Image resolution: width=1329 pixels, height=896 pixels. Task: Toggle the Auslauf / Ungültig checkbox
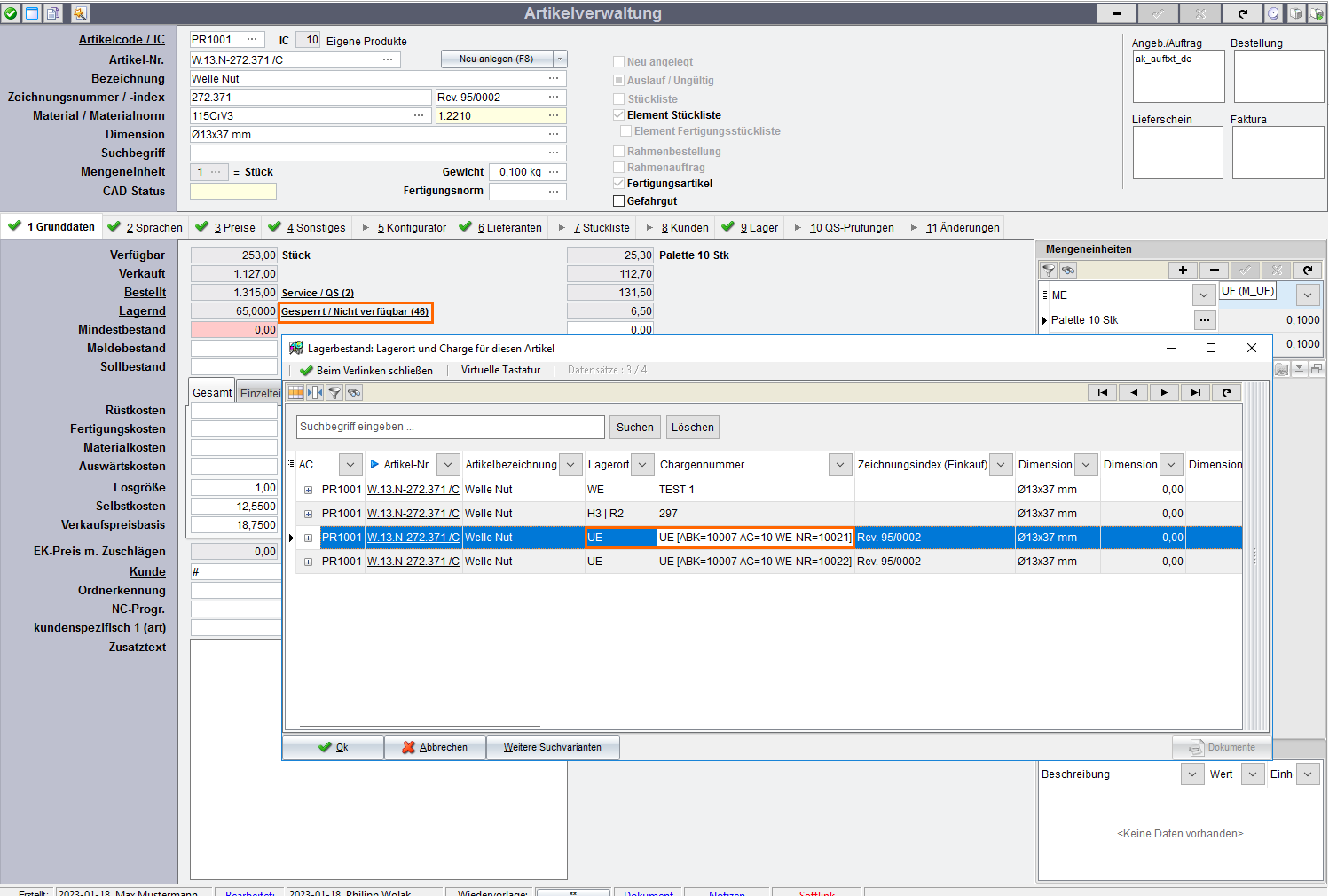pos(619,81)
